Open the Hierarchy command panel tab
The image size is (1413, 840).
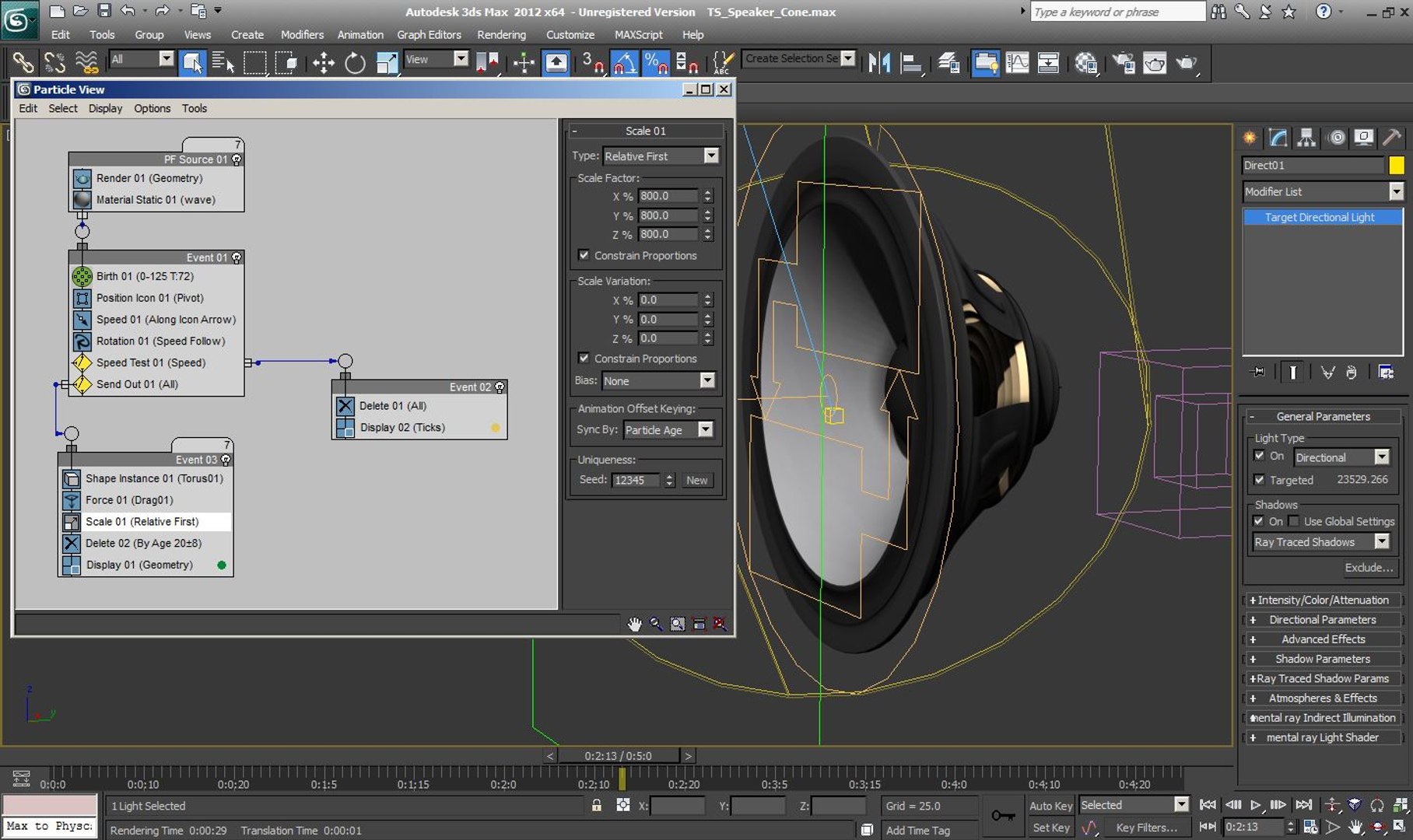(1306, 138)
